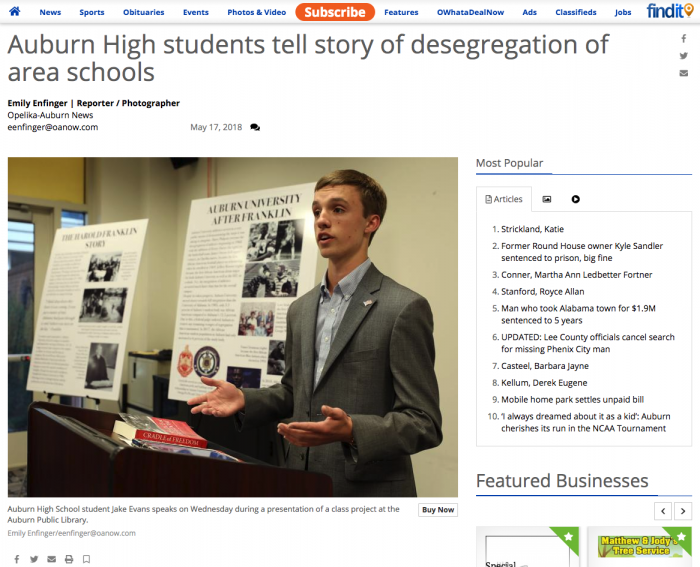Open Kyle Sandler sentenced to prison article
The image size is (700, 567).
point(582,252)
